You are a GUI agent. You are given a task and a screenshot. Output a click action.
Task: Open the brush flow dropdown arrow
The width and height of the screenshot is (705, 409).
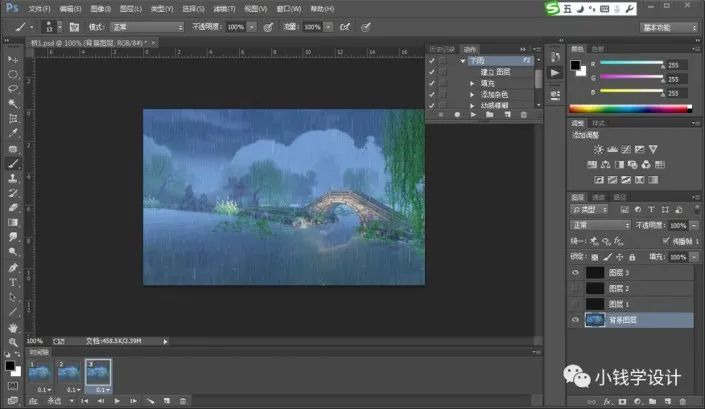(329, 27)
